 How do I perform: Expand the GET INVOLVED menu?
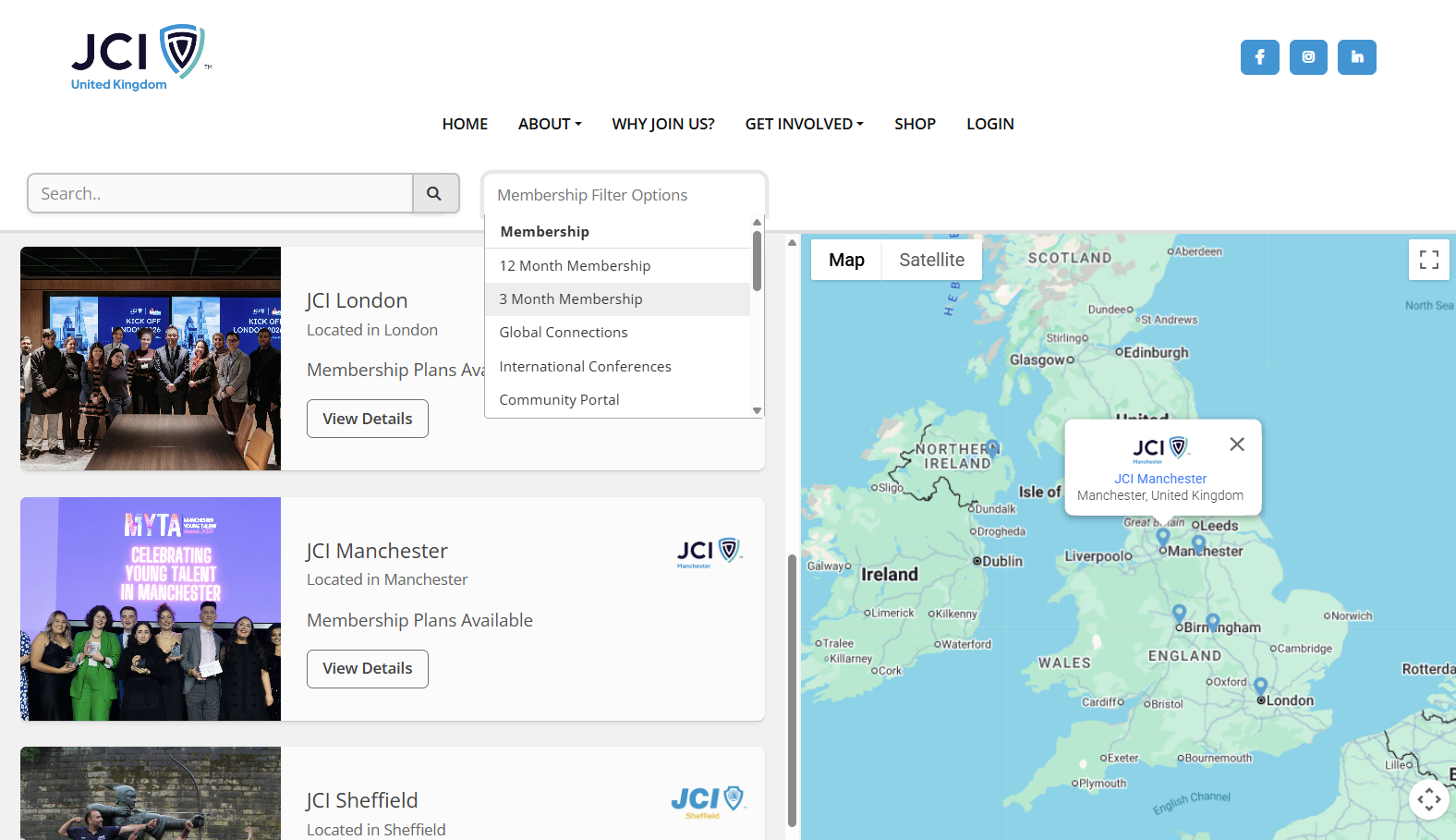pyautogui.click(x=804, y=124)
